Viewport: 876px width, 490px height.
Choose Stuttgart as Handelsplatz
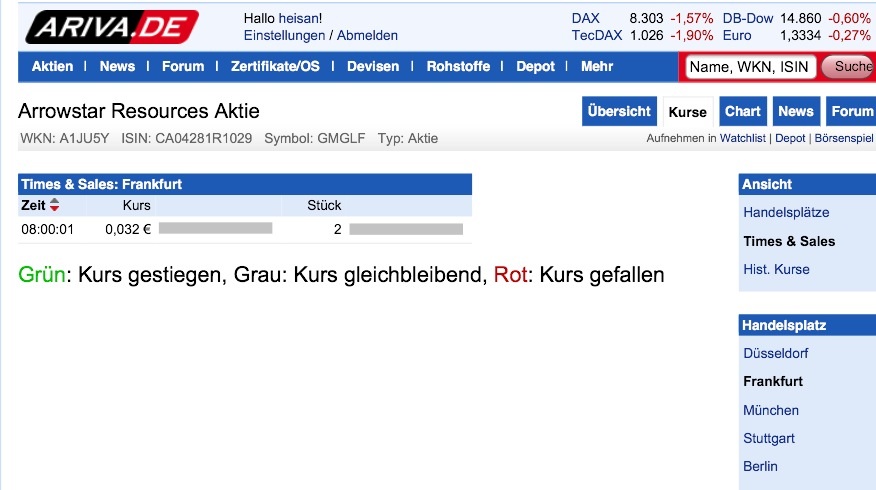(x=768, y=438)
